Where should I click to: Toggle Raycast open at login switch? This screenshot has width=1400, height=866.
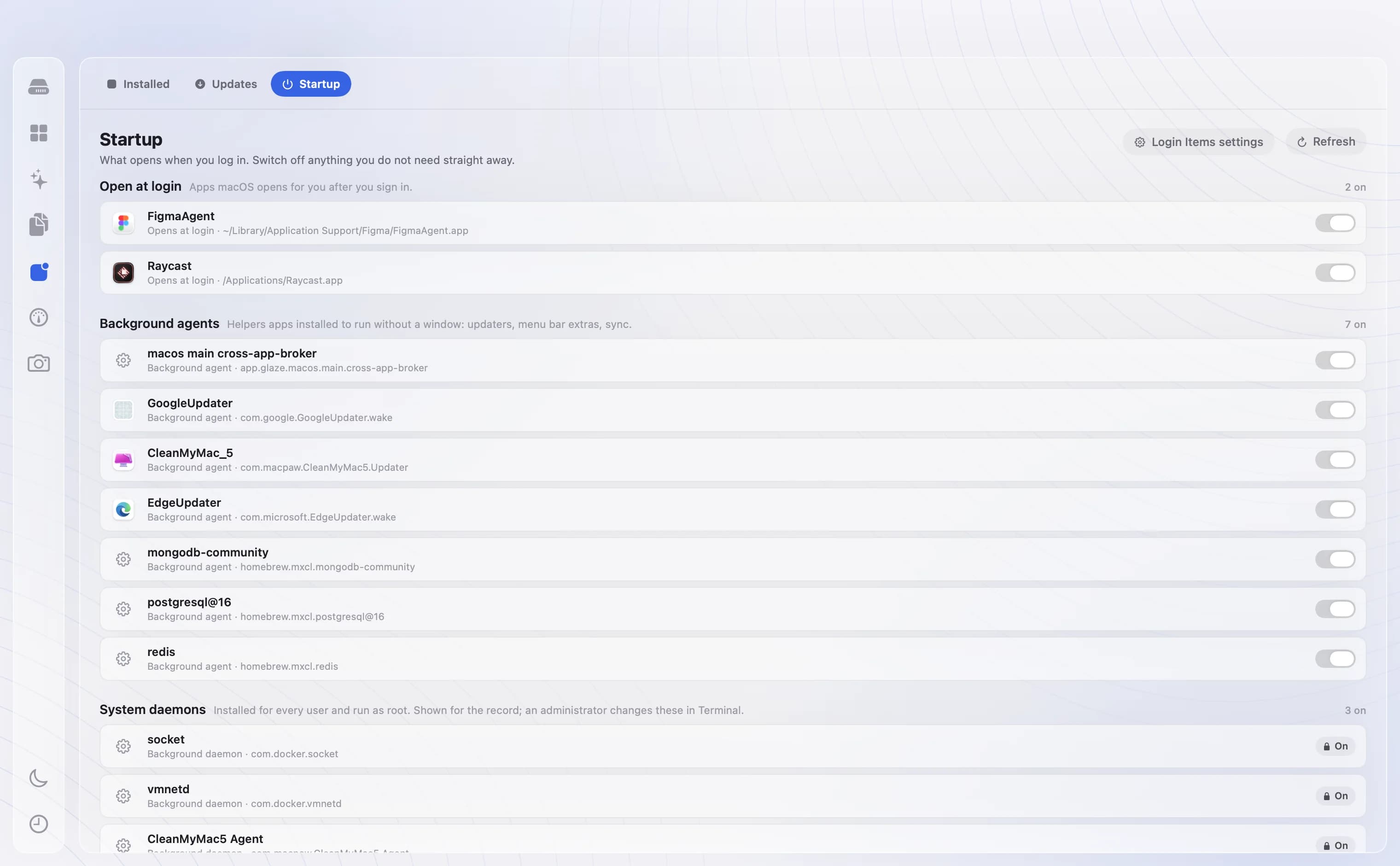coord(1335,273)
